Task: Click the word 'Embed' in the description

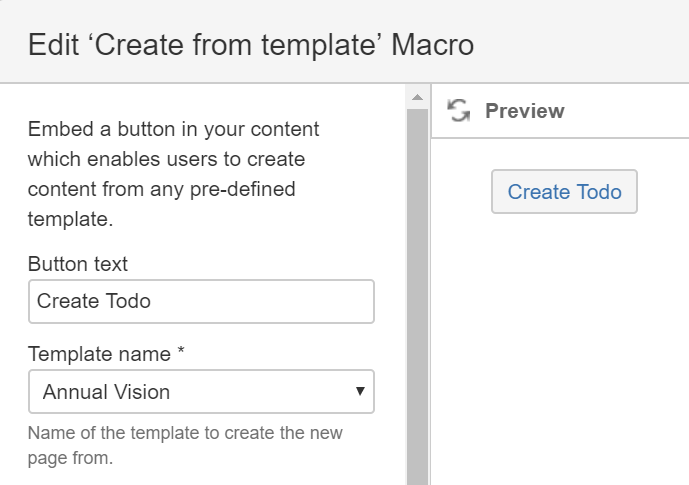Action: (57, 130)
